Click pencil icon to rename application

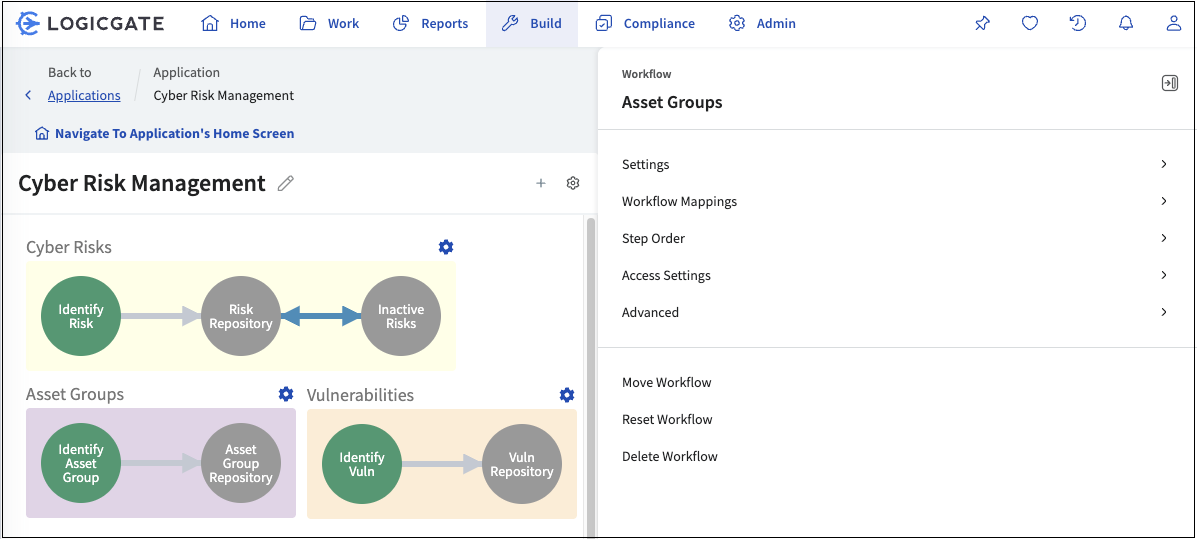coord(286,183)
